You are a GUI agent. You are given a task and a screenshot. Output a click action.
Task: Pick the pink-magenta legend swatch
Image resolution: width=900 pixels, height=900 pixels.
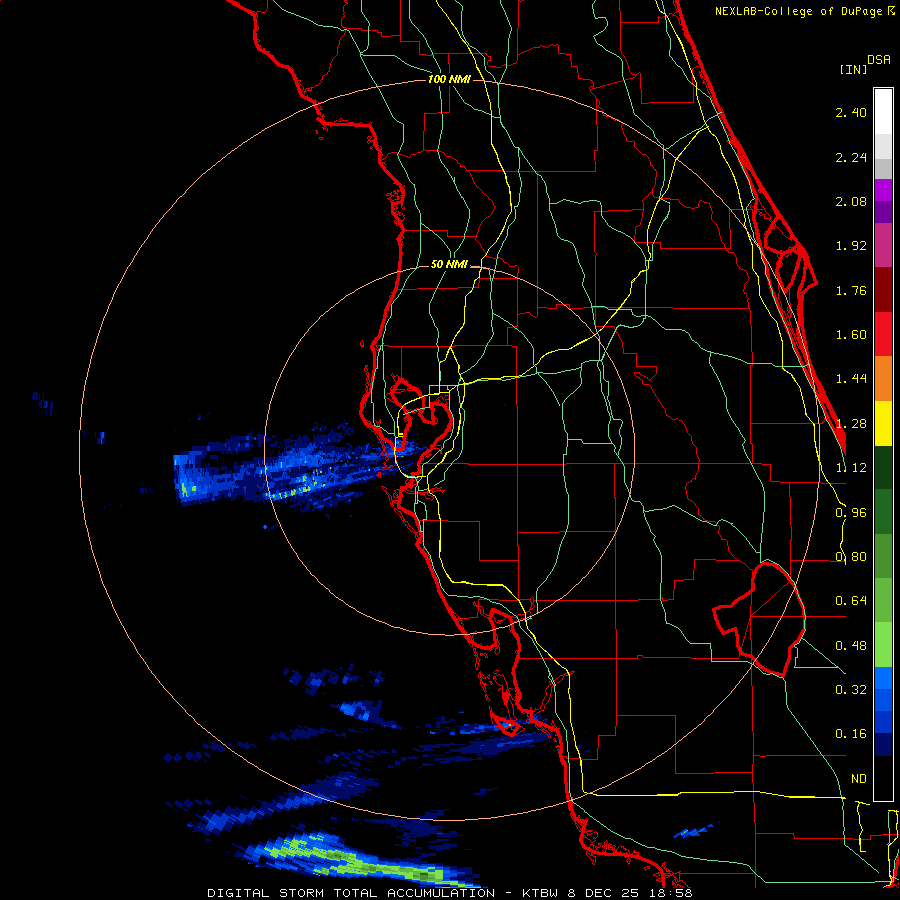point(883,245)
